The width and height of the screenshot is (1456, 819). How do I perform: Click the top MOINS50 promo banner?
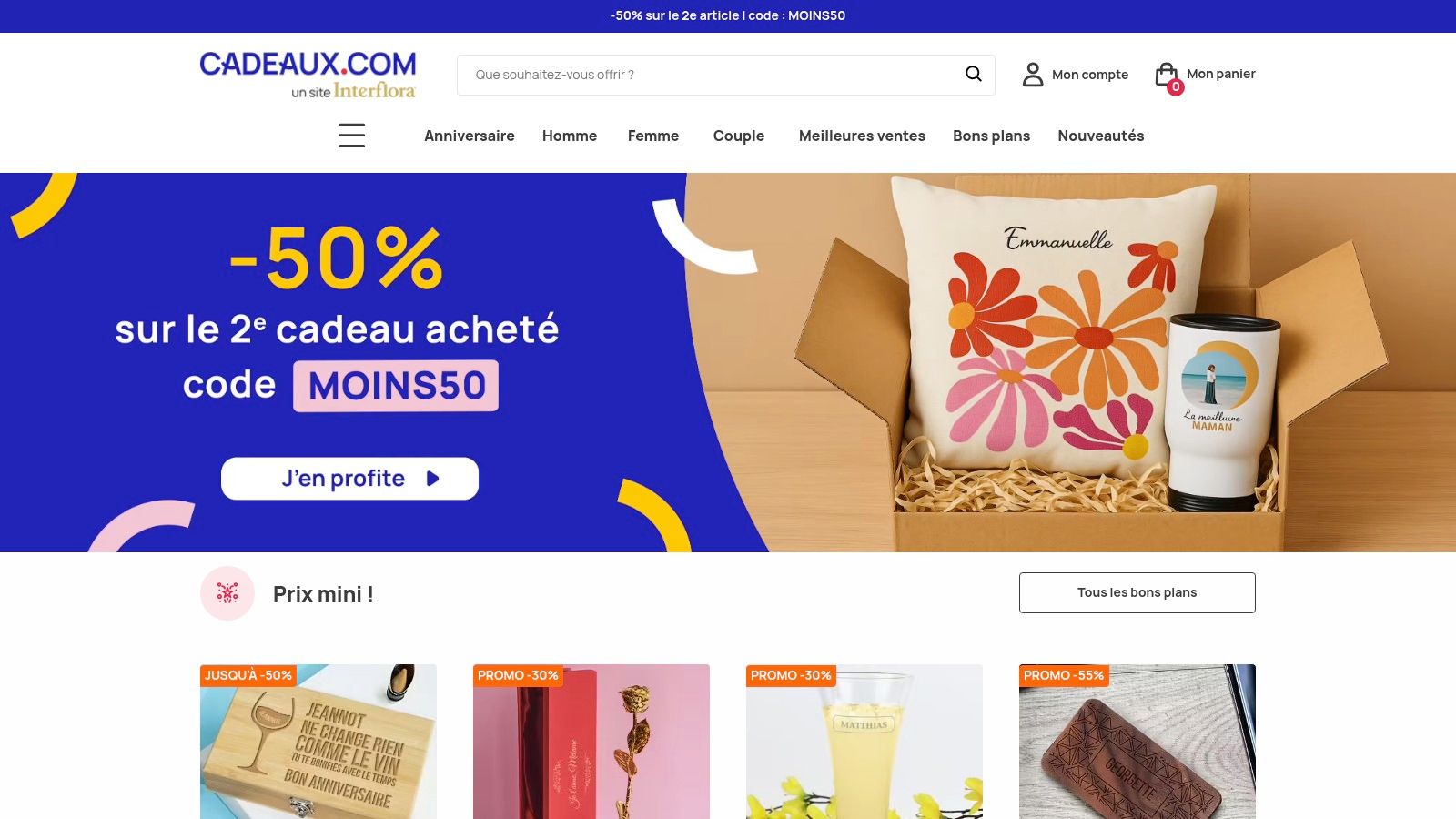[728, 15]
